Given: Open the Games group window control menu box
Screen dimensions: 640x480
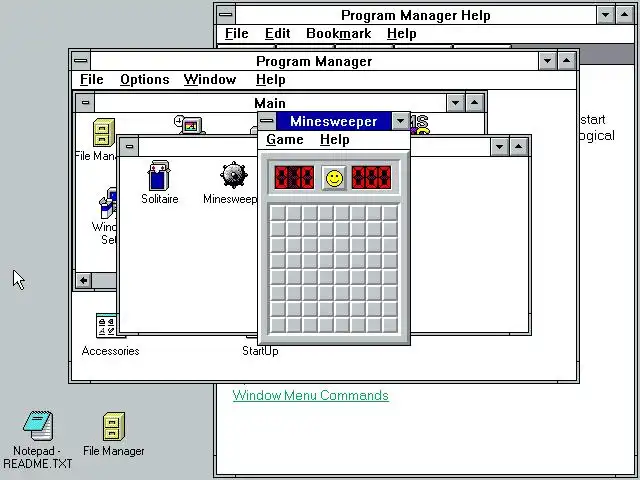Looking at the screenshot, I should click(129, 147).
